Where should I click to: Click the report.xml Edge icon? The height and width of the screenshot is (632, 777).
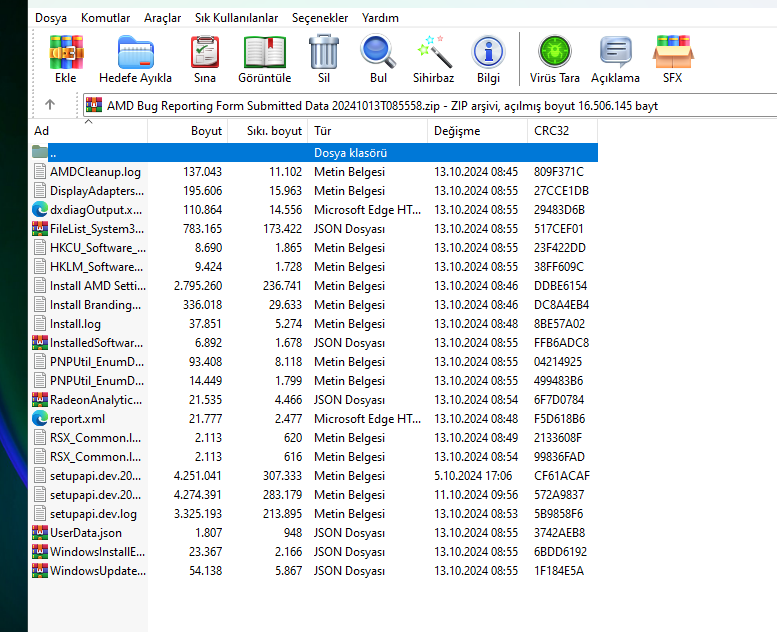(x=40, y=418)
